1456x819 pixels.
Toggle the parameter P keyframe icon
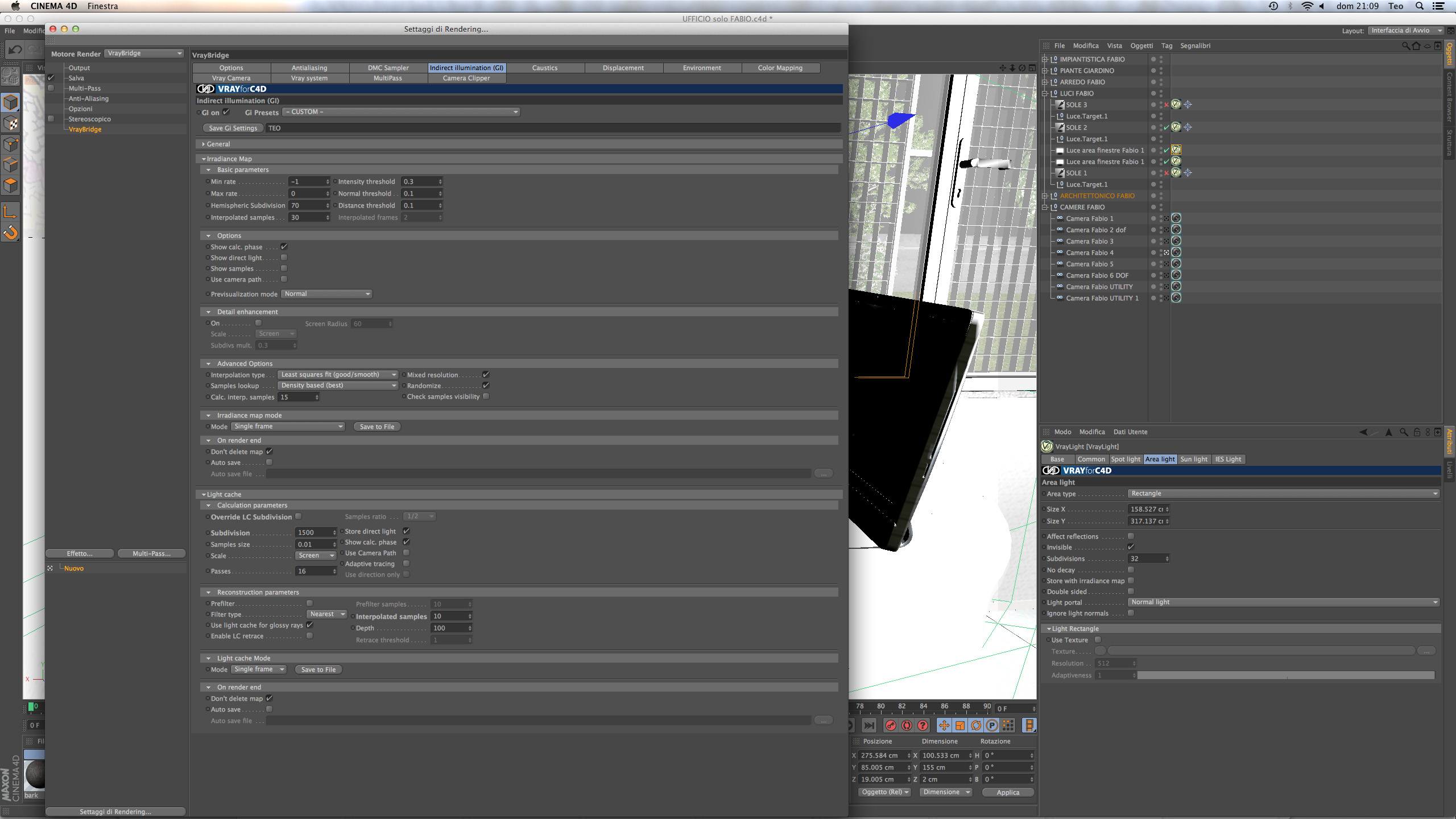pyautogui.click(x=991, y=725)
